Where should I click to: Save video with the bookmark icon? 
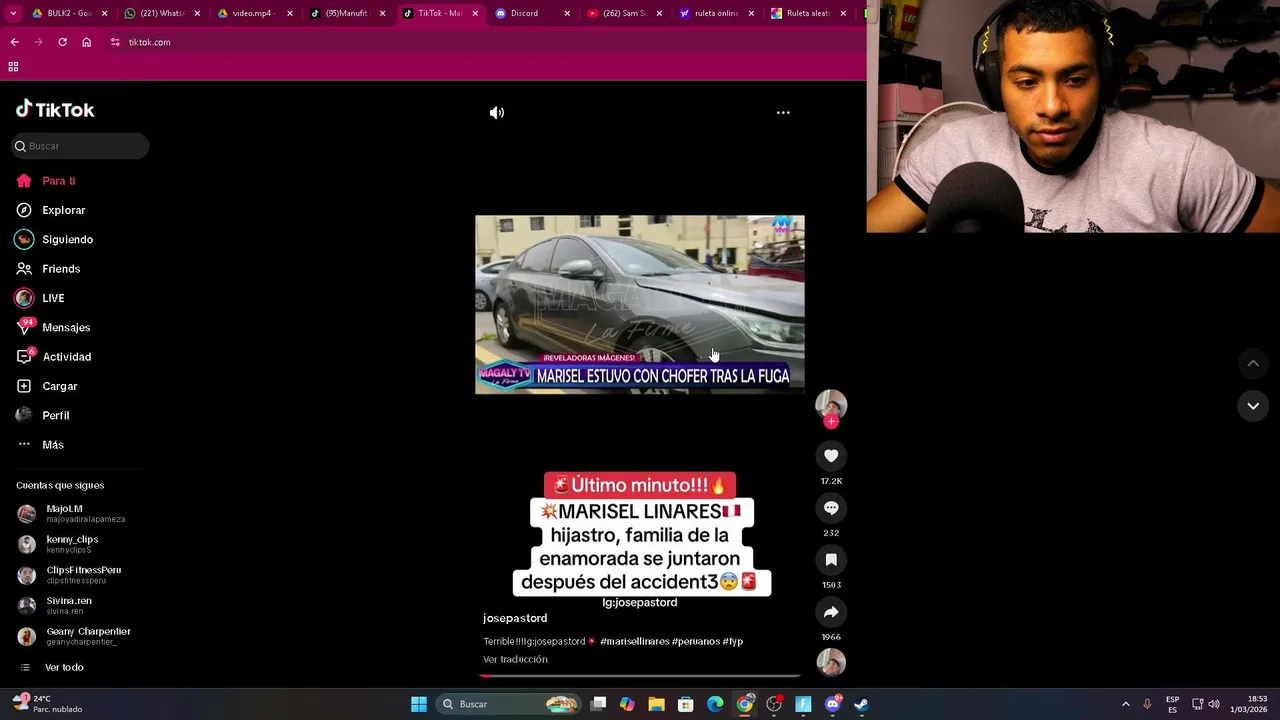831,560
